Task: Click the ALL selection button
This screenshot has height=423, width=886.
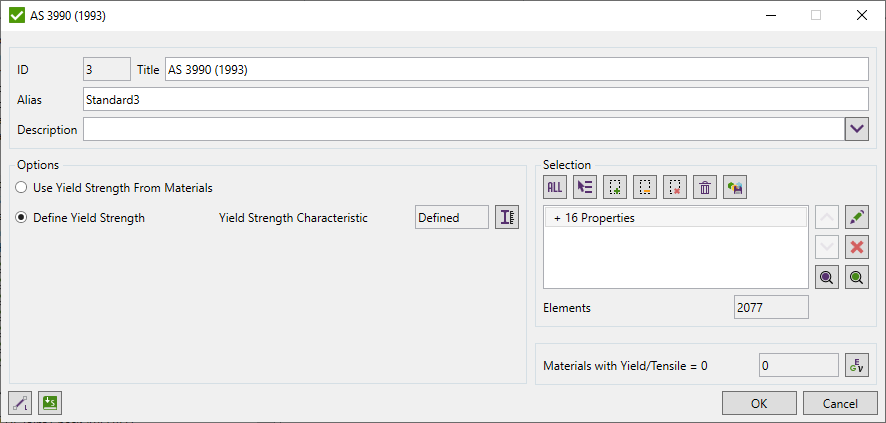Action: point(555,186)
